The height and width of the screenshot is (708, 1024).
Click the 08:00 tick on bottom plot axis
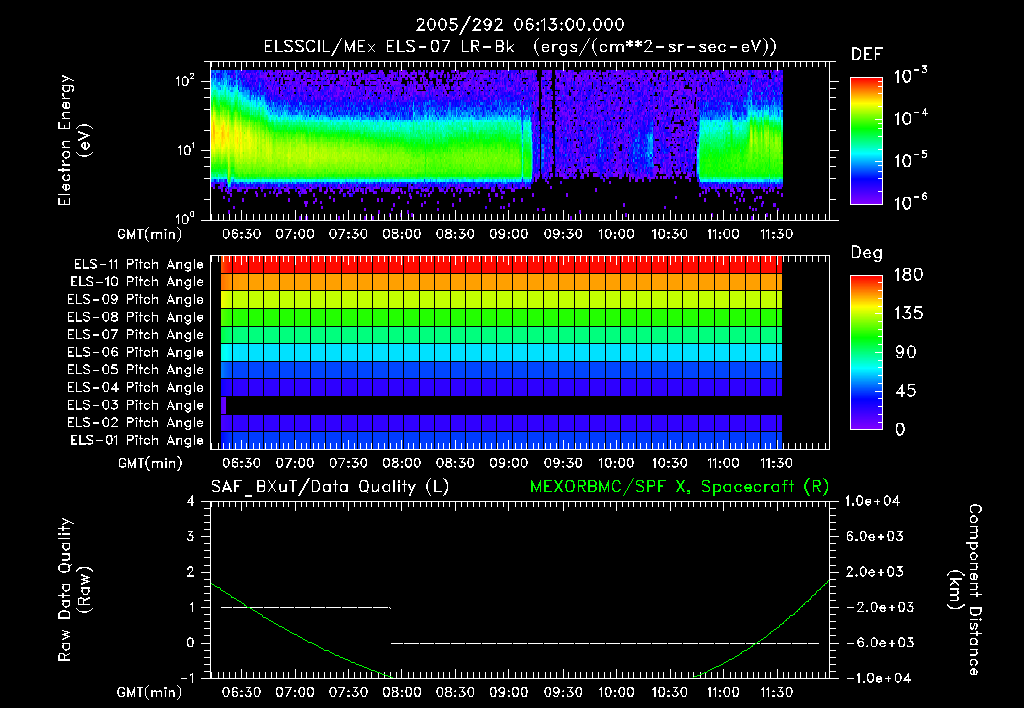click(401, 692)
